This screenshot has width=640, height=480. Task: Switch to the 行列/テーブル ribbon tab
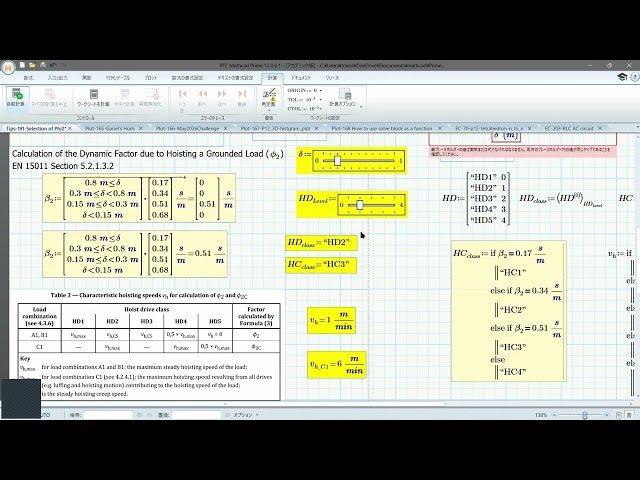tap(118, 78)
